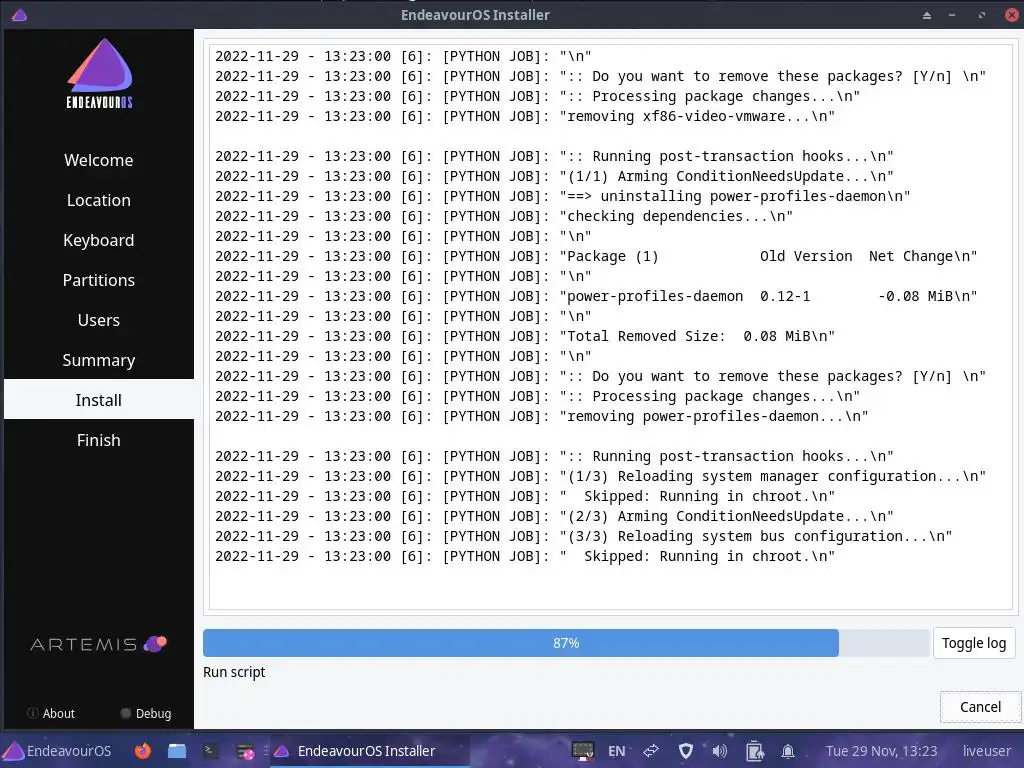The width and height of the screenshot is (1024, 768).
Task: Select the Finish step in sidebar
Action: (x=99, y=440)
